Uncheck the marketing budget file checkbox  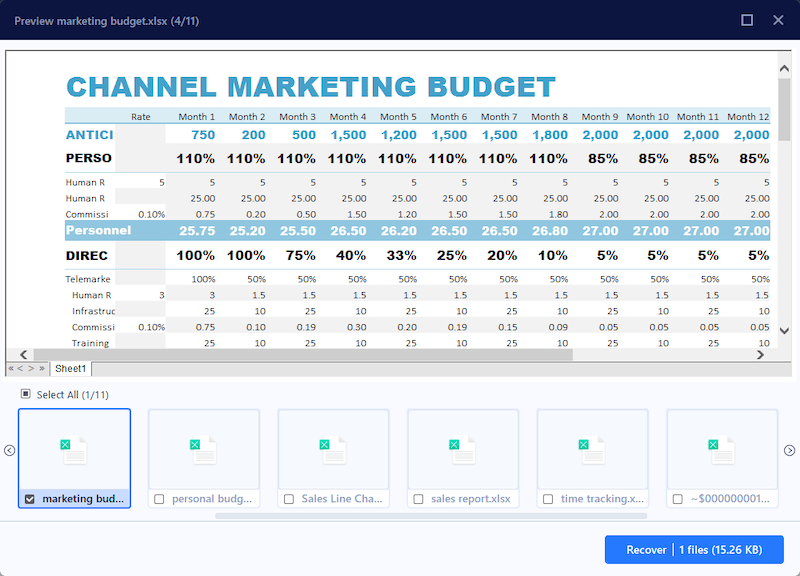coord(29,499)
